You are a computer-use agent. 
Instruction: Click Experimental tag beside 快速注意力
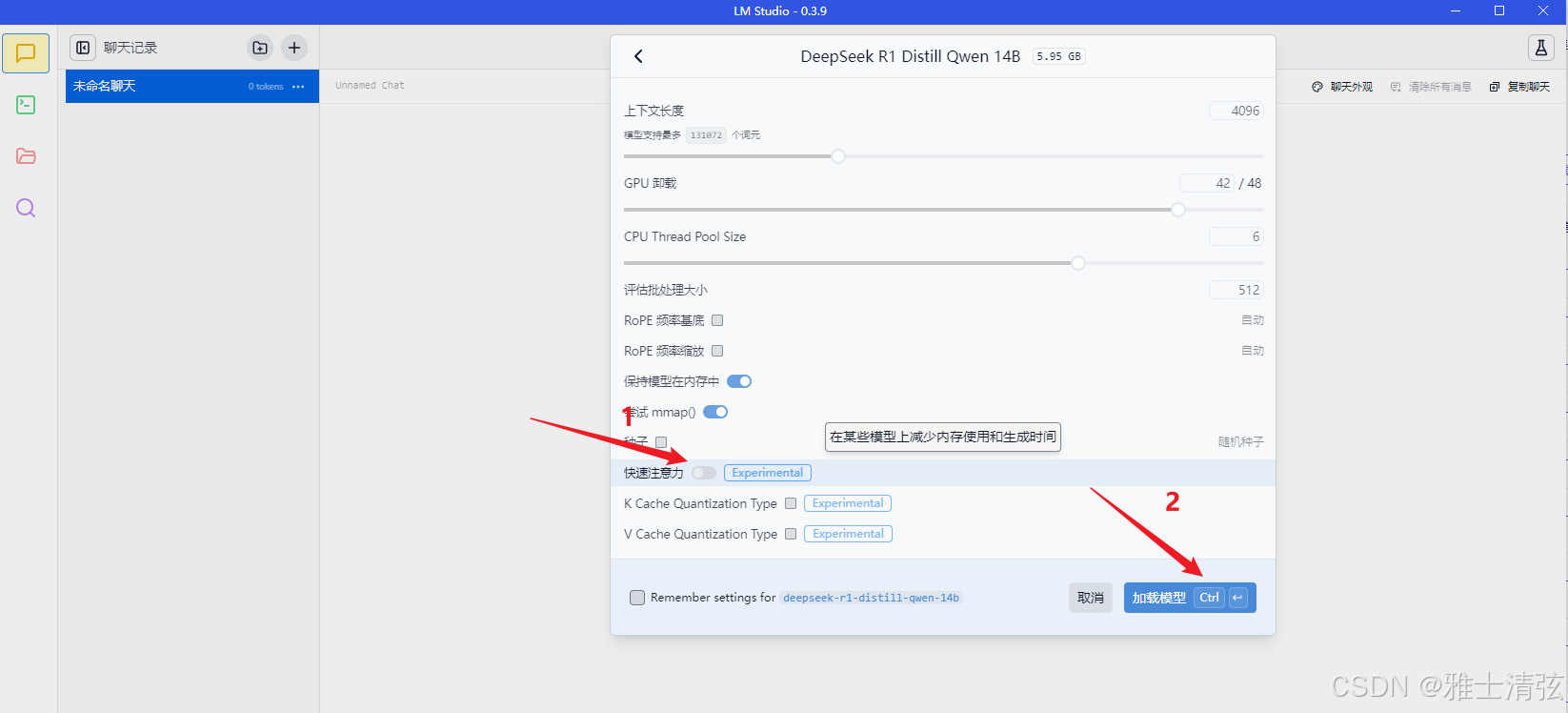point(768,473)
